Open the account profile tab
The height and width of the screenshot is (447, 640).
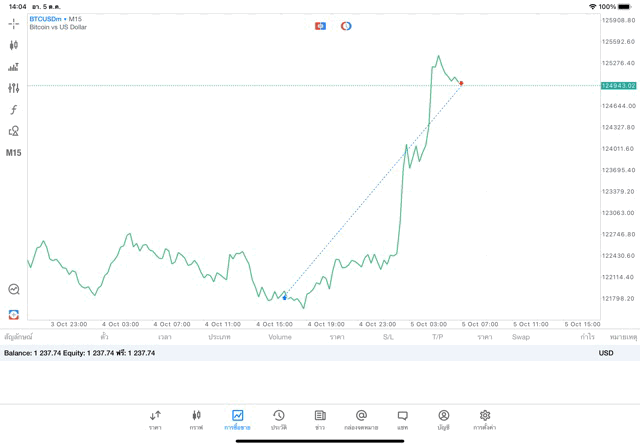(444, 420)
